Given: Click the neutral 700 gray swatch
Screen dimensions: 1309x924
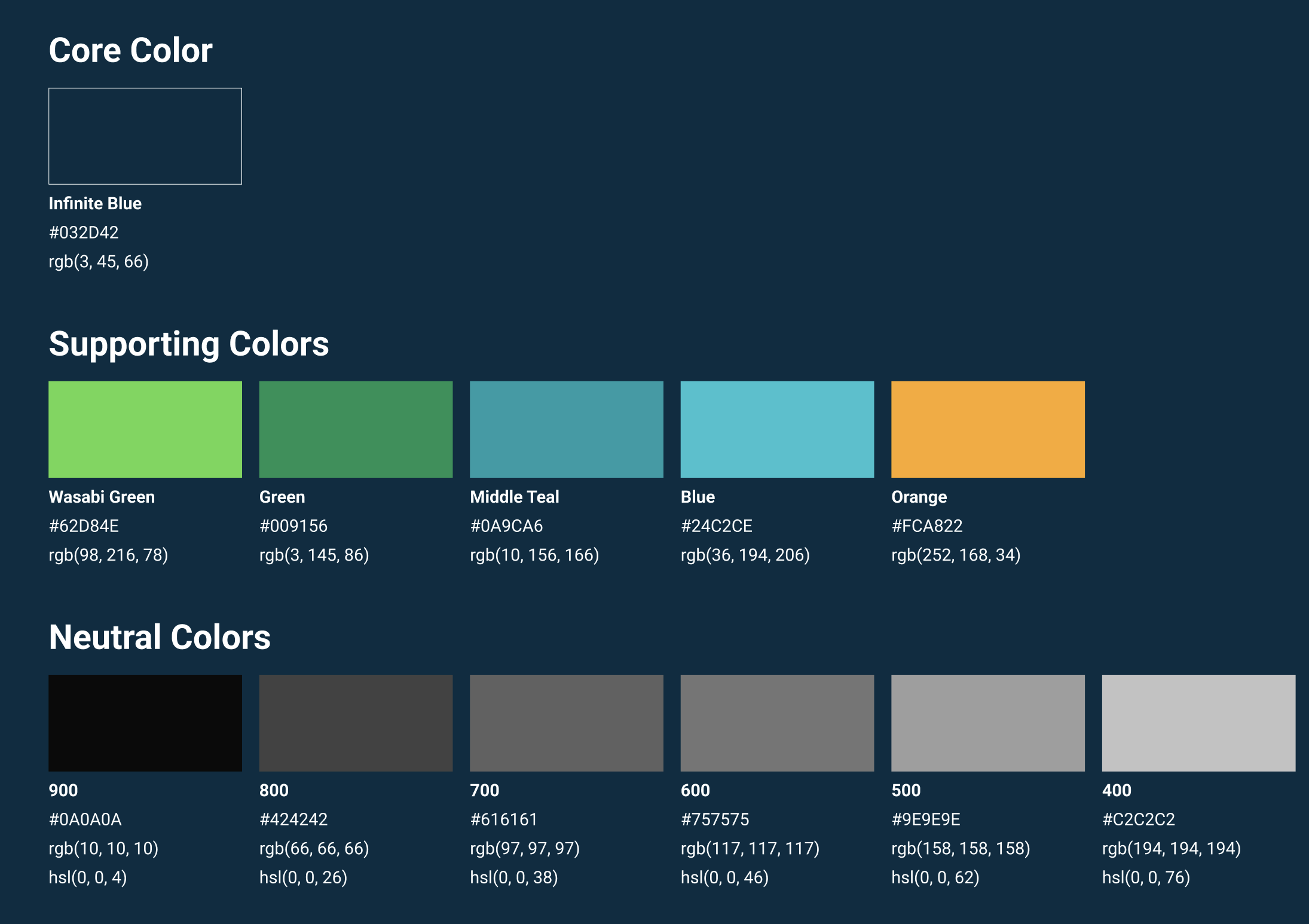Looking at the screenshot, I should point(567,723).
